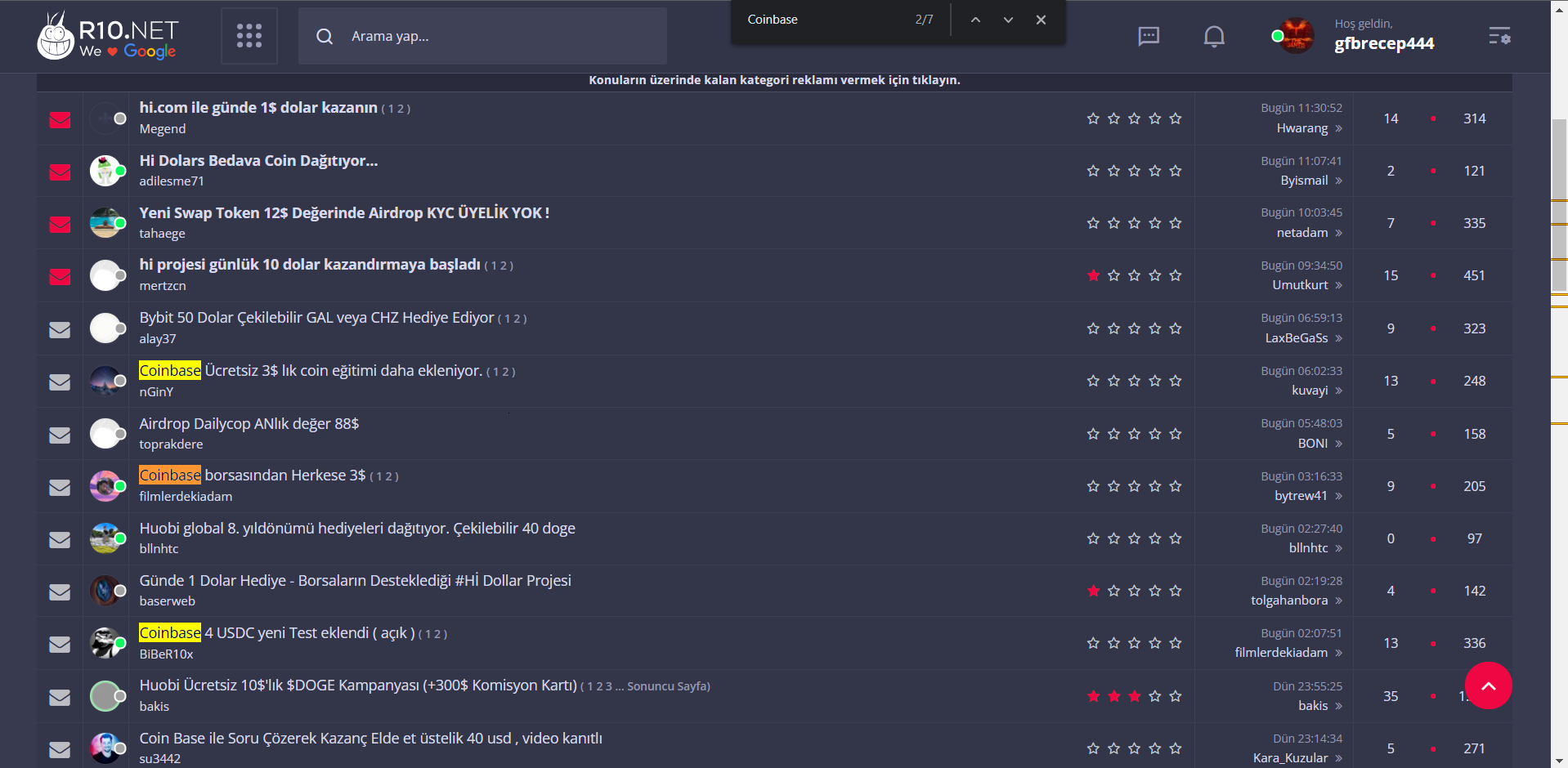This screenshot has height=768, width=1568.
Task: Click red envelope icon of Hi Dolars thread
Action: pos(60,172)
